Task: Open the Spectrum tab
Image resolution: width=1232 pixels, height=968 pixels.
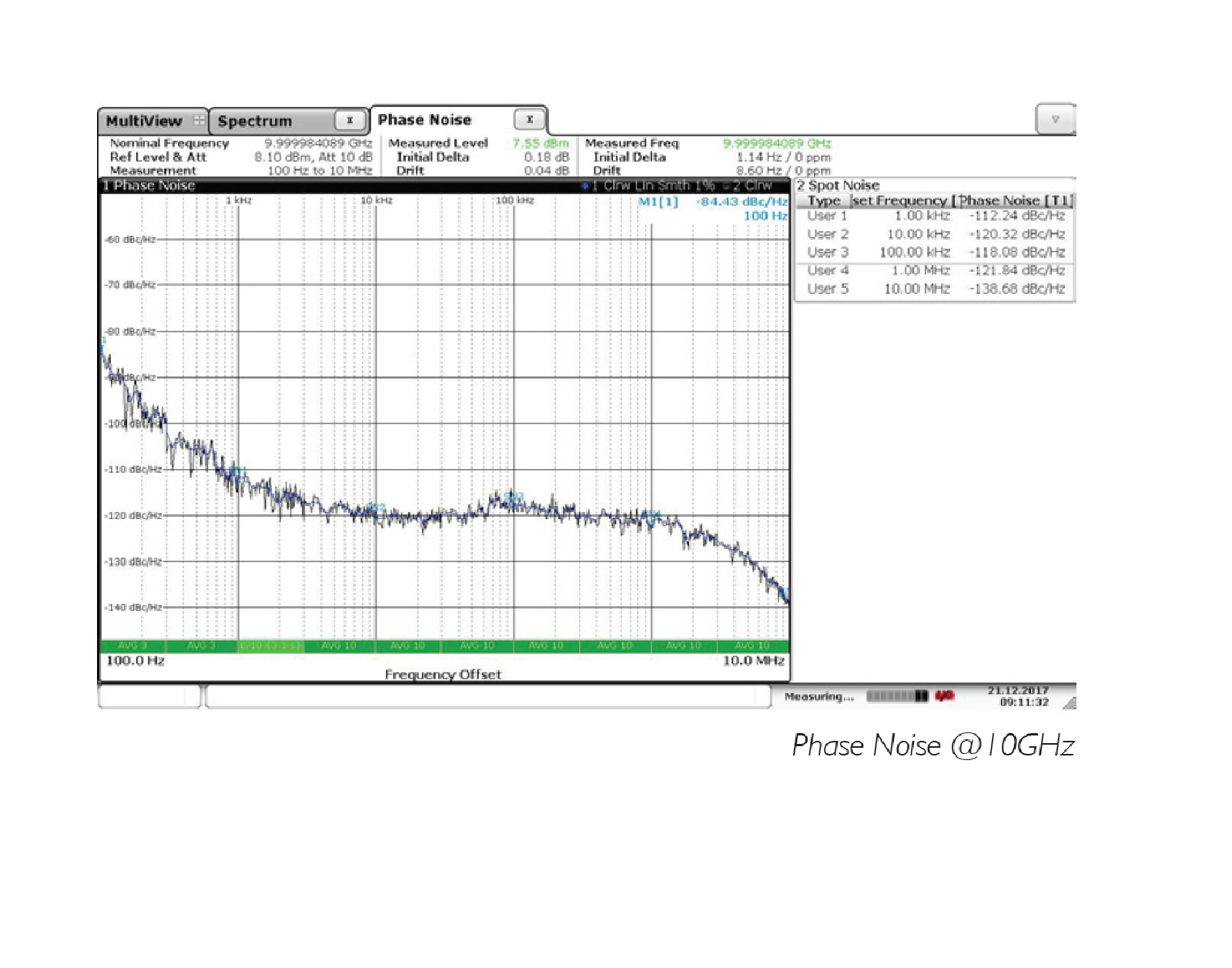Action: click(289, 121)
